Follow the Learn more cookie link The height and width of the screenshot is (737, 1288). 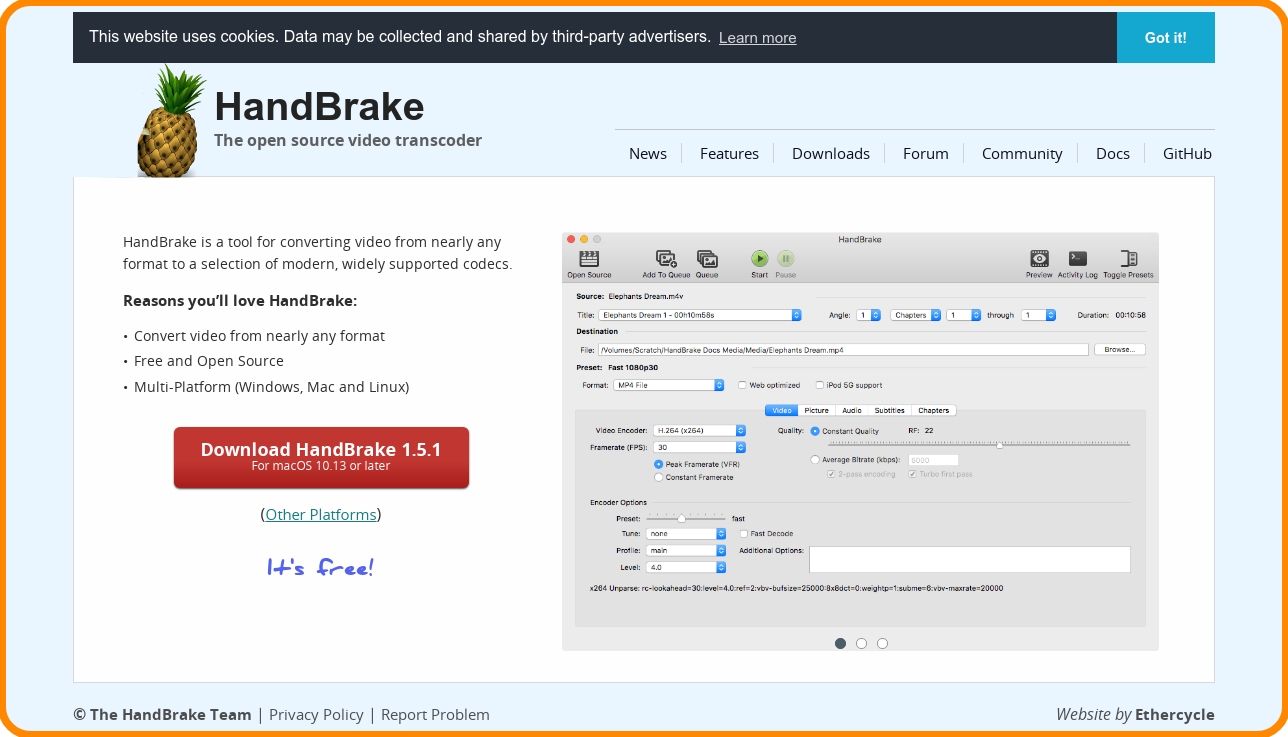pos(758,38)
